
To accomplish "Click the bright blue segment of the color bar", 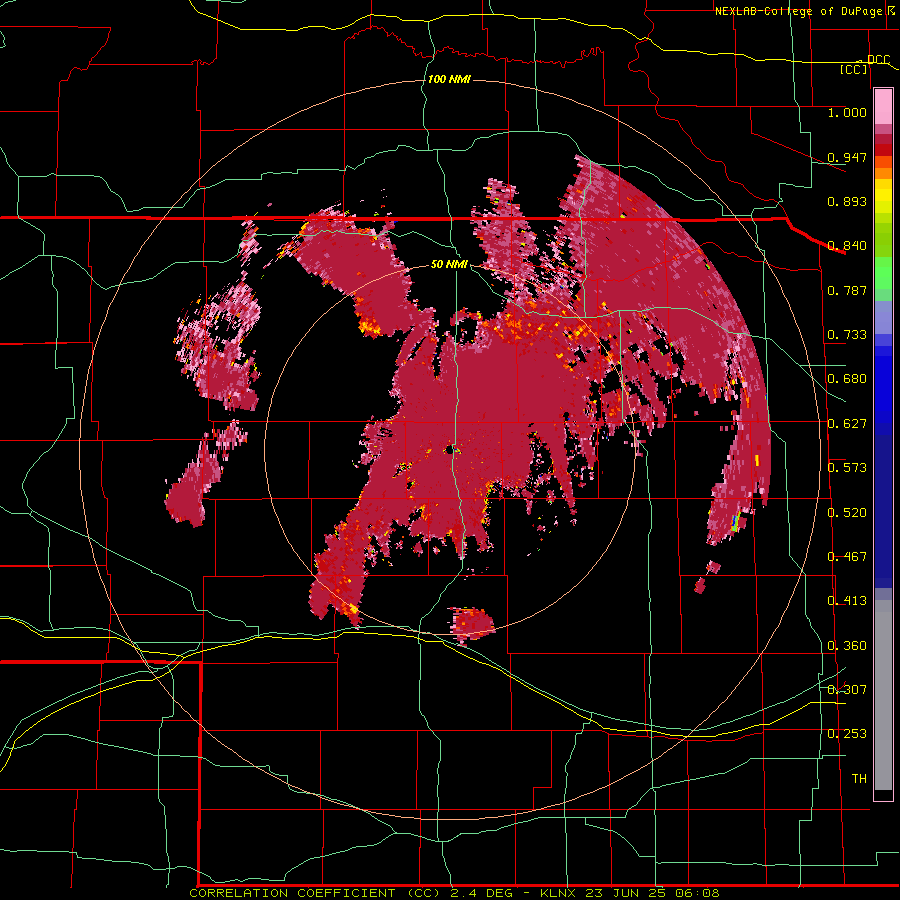I will 883,390.
